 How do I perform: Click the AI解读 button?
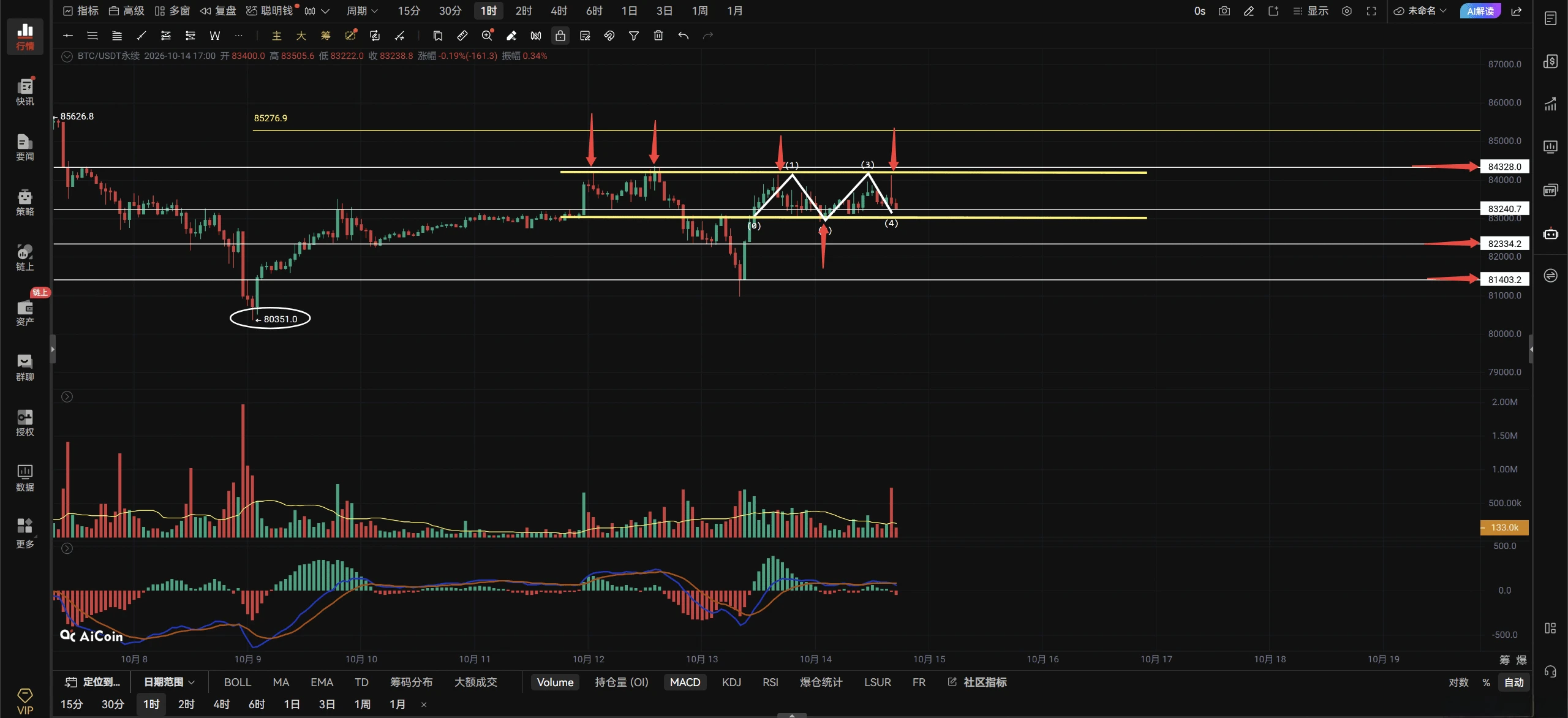coord(1480,11)
